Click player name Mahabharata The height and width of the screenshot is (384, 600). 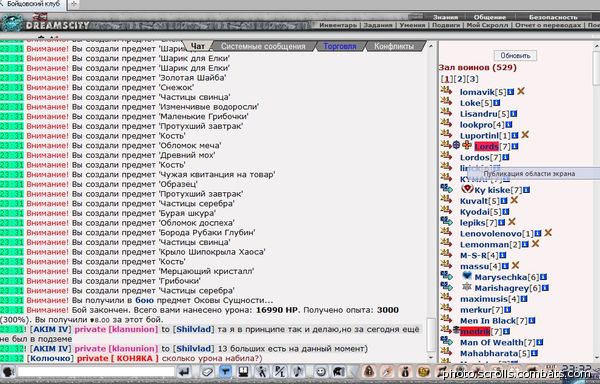489,353
